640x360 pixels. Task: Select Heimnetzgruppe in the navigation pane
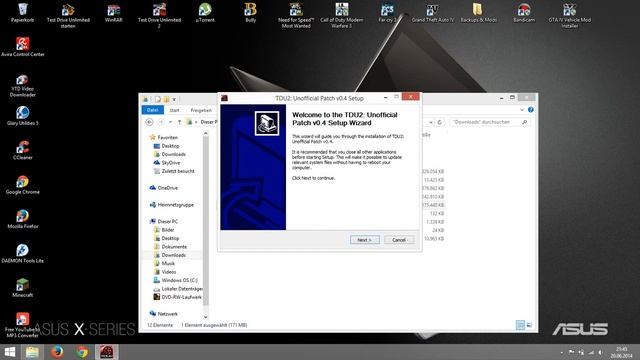(x=172, y=205)
